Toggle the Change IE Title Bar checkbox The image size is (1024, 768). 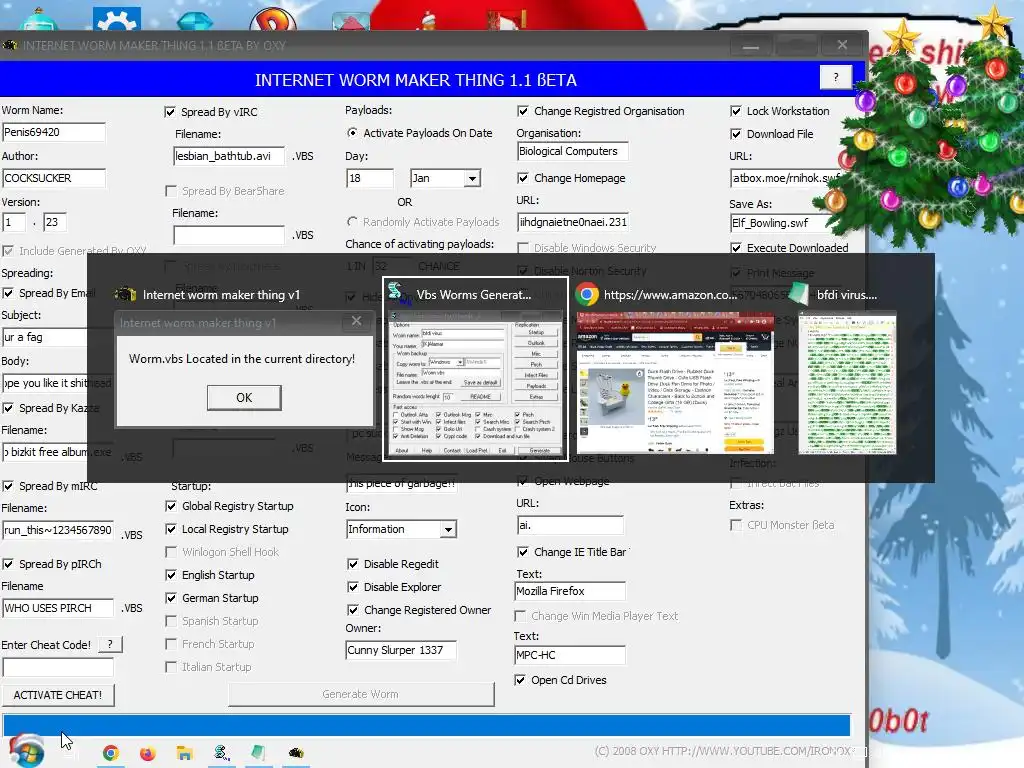point(522,552)
